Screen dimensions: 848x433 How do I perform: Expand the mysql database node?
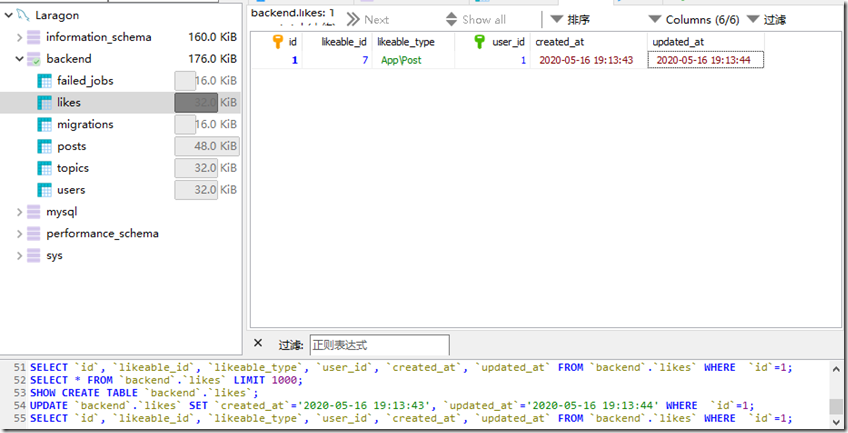point(19,212)
